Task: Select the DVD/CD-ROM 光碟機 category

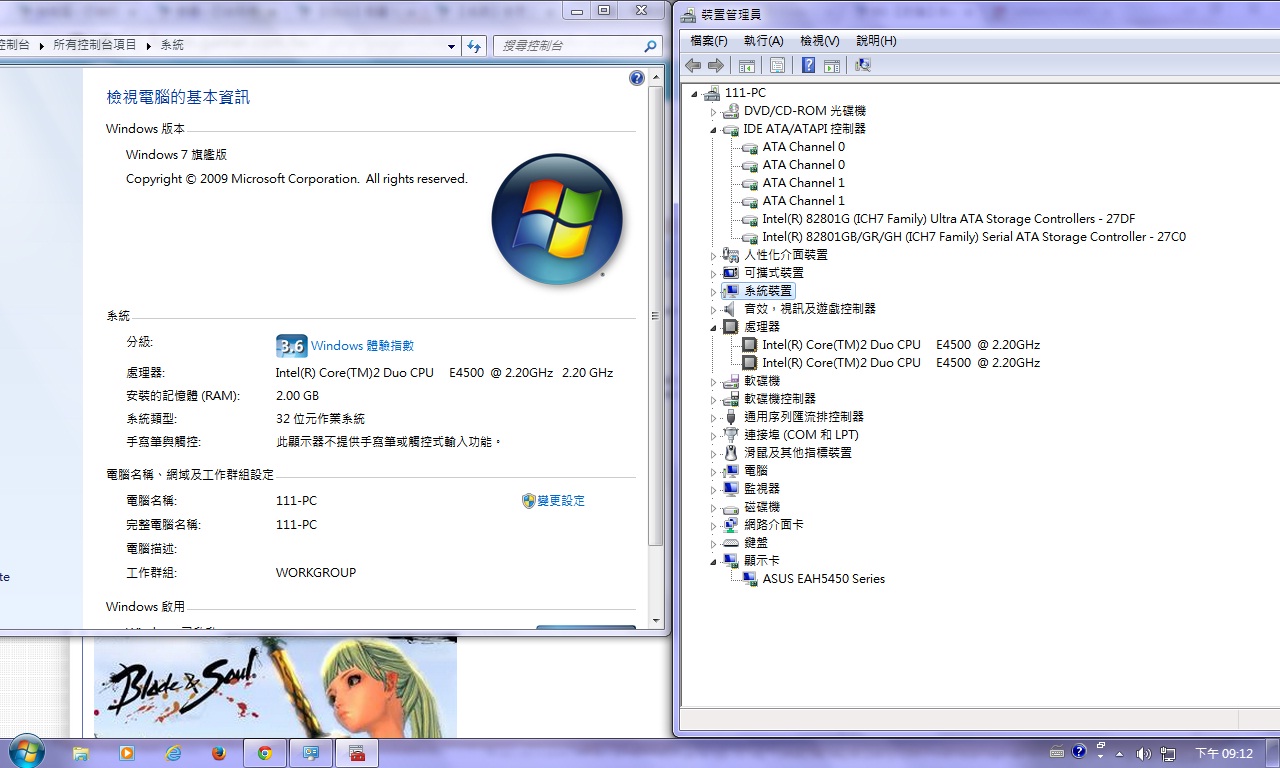Action: coord(804,111)
